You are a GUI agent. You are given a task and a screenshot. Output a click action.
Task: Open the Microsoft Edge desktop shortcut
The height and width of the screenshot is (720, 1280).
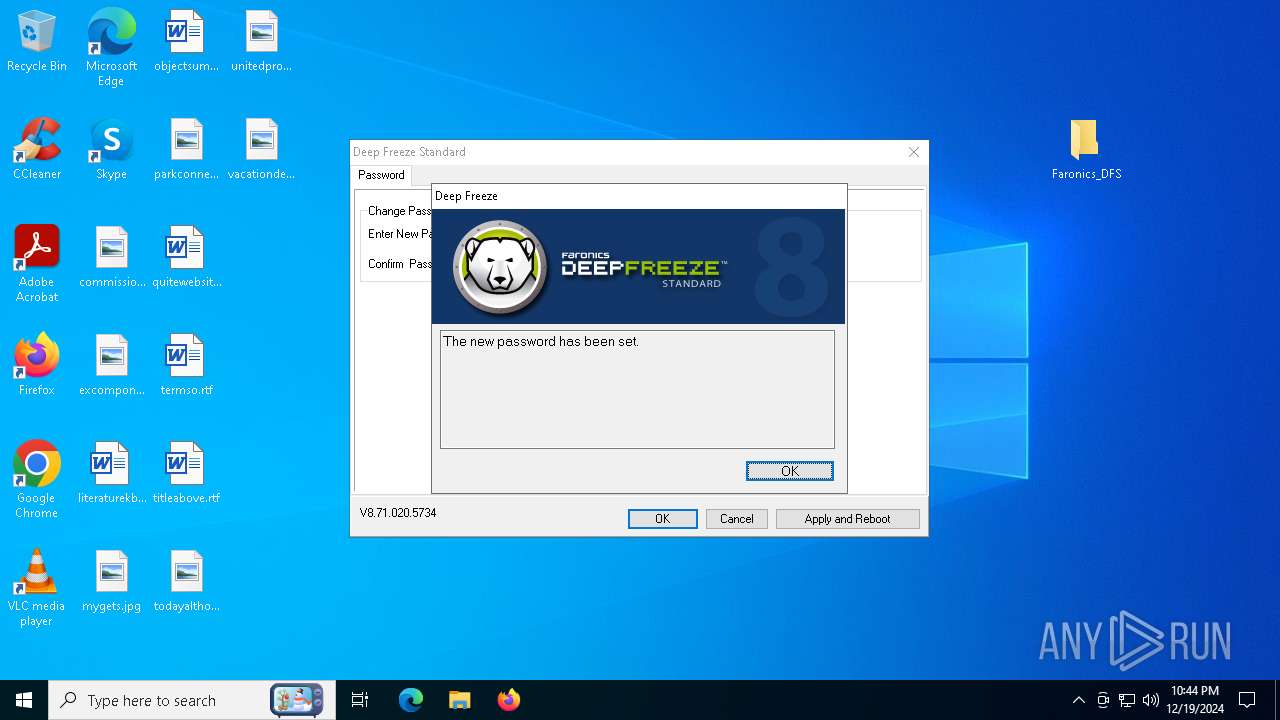point(111,48)
